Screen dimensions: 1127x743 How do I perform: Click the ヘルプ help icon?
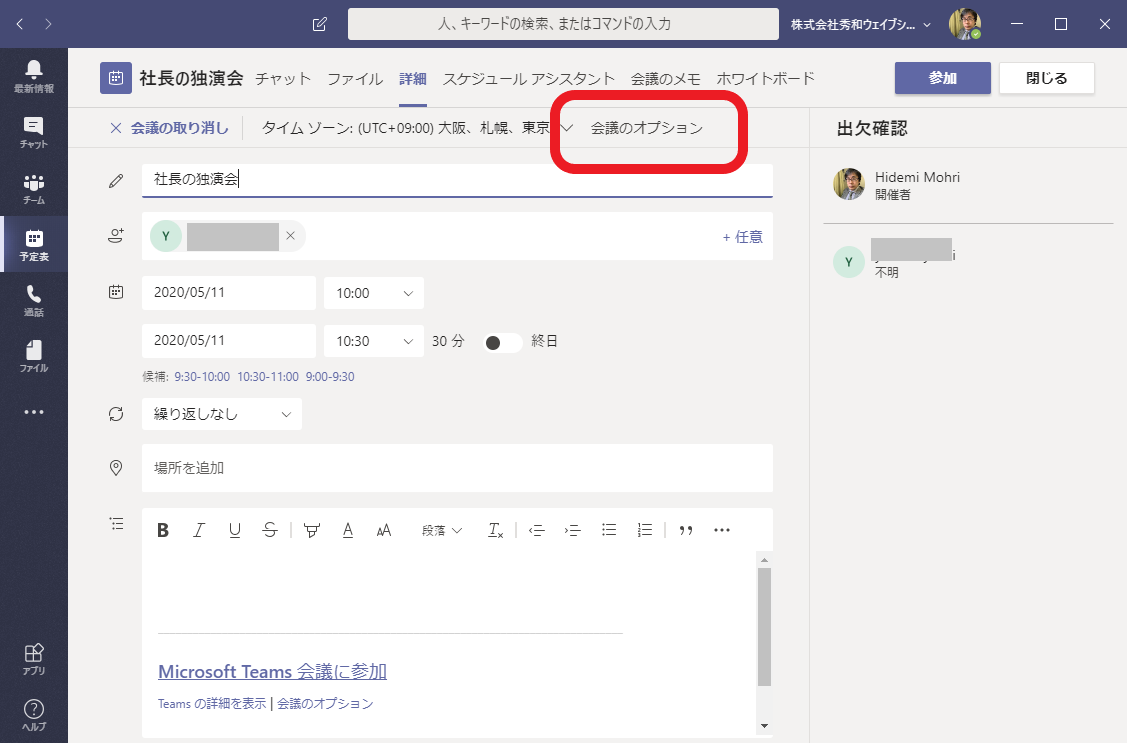pos(34,714)
